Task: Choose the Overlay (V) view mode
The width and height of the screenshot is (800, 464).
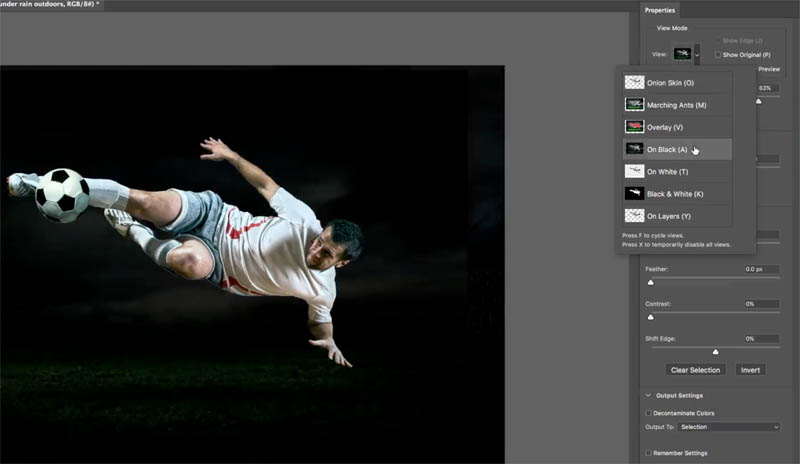Action: pos(678,127)
